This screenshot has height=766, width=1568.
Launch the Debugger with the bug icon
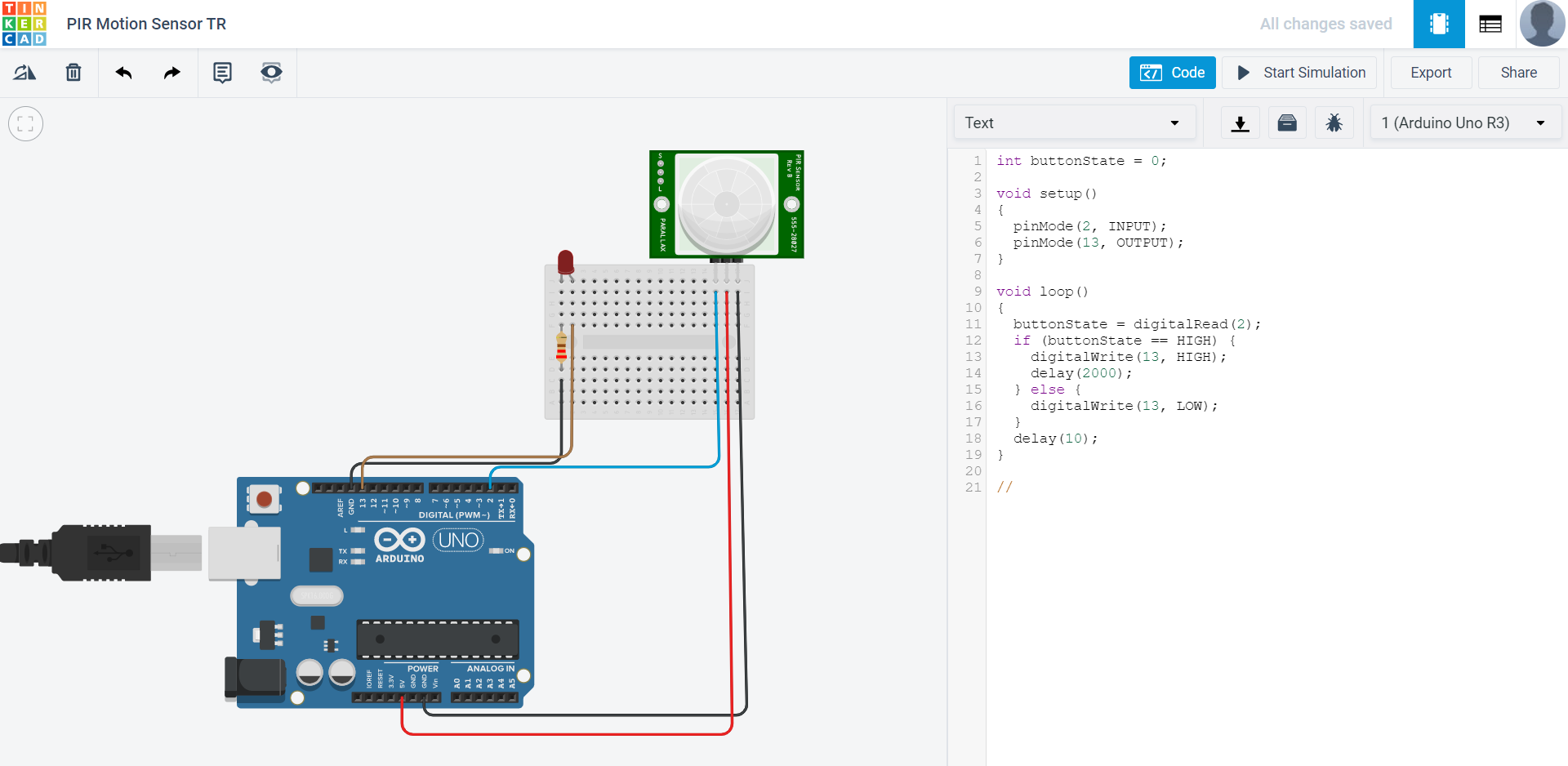[x=1334, y=122]
